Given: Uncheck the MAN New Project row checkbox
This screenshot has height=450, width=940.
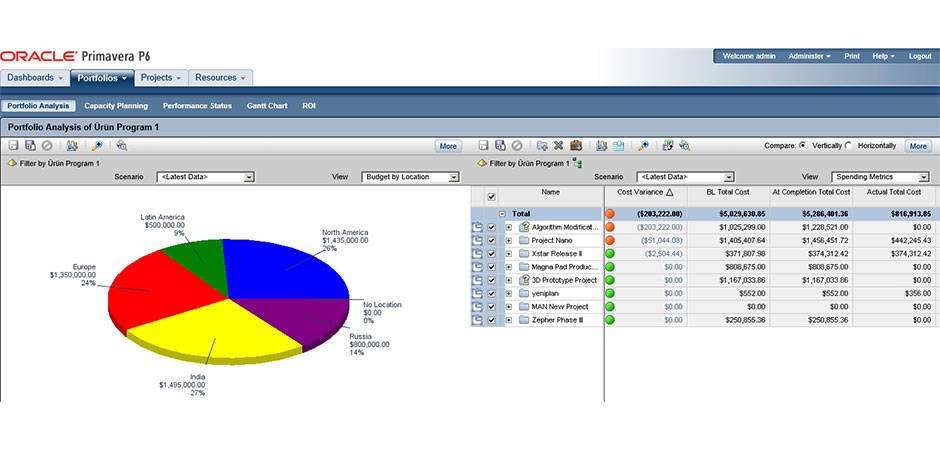Looking at the screenshot, I should click(x=492, y=307).
